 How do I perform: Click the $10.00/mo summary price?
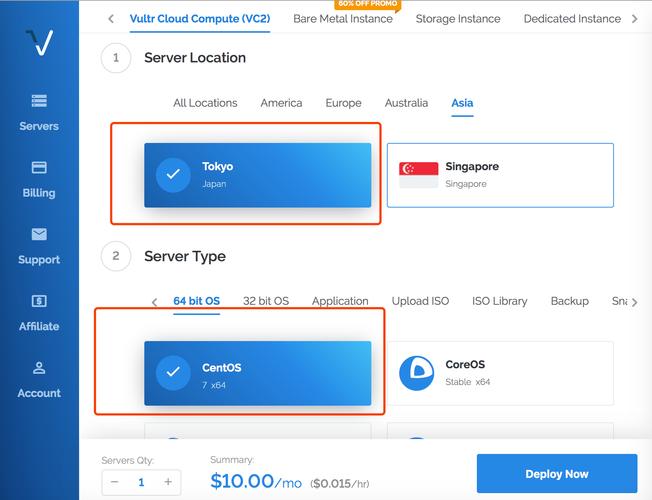pos(256,482)
